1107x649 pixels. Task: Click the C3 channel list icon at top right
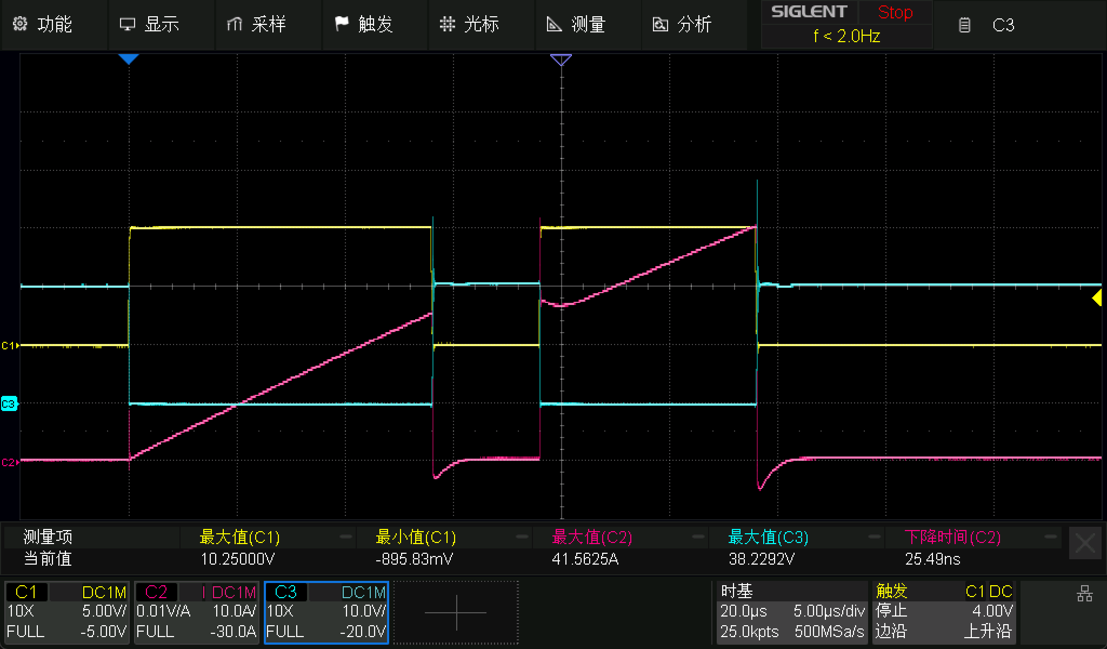click(964, 25)
